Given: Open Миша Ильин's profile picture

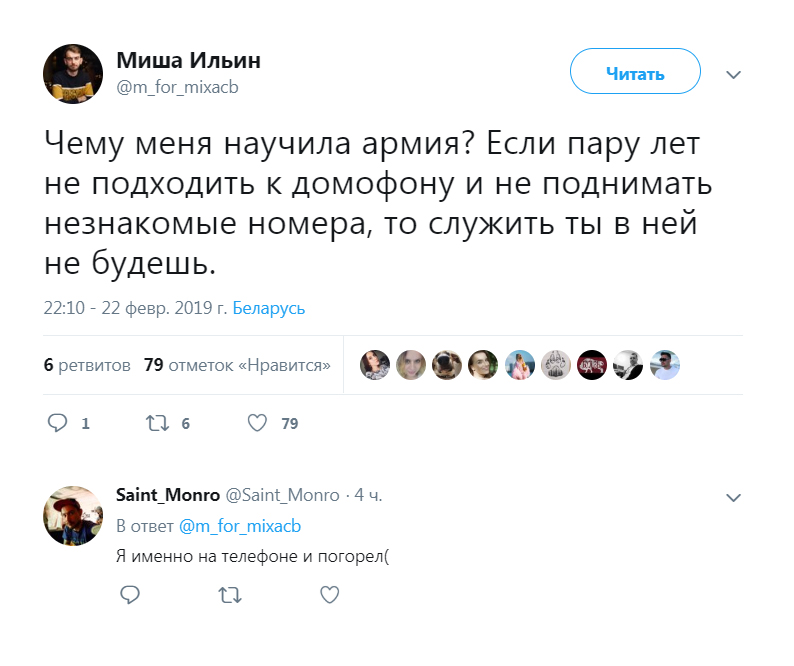Looking at the screenshot, I should [73, 74].
